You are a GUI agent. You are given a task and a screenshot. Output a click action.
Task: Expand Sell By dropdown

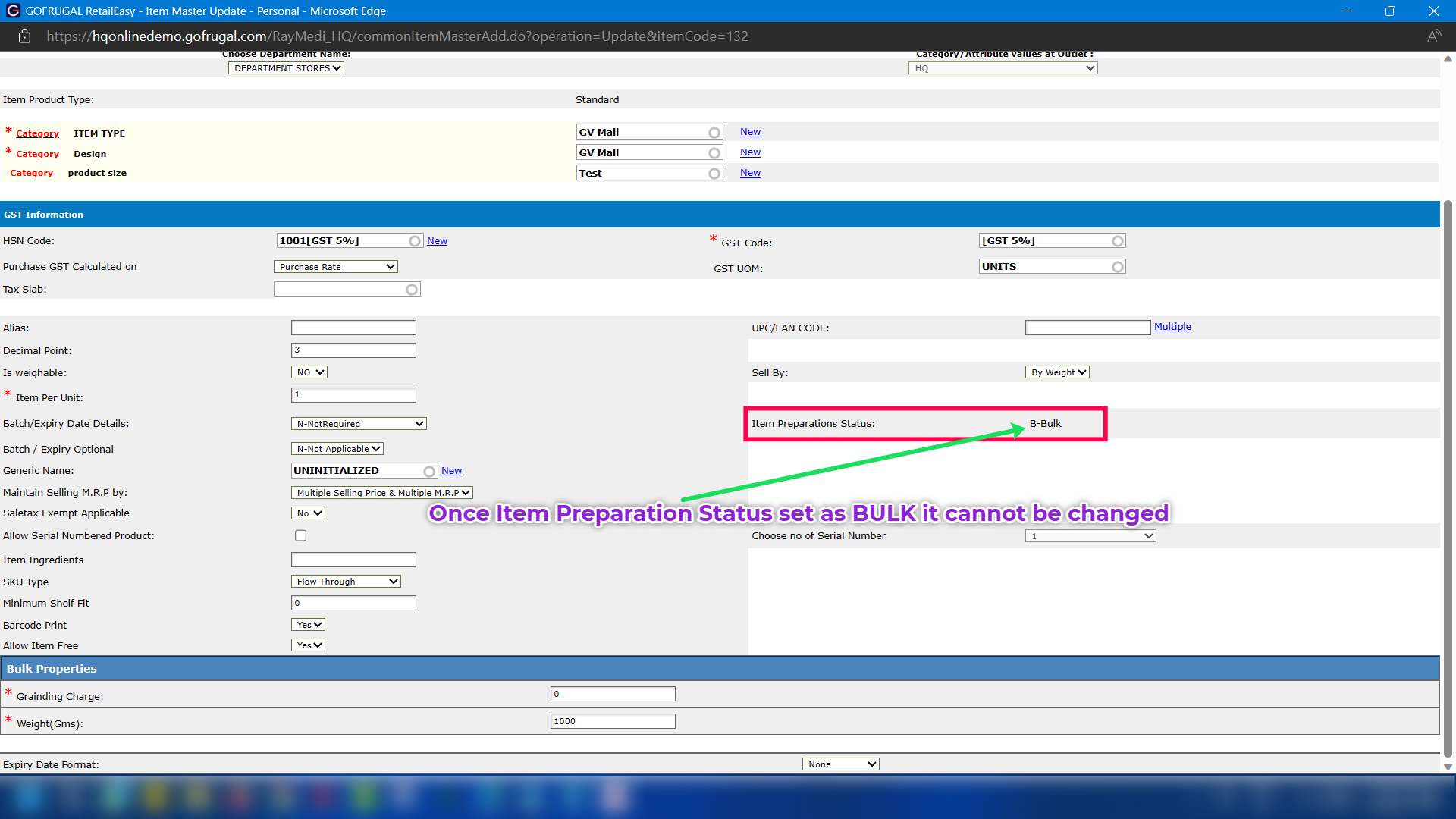click(x=1058, y=372)
